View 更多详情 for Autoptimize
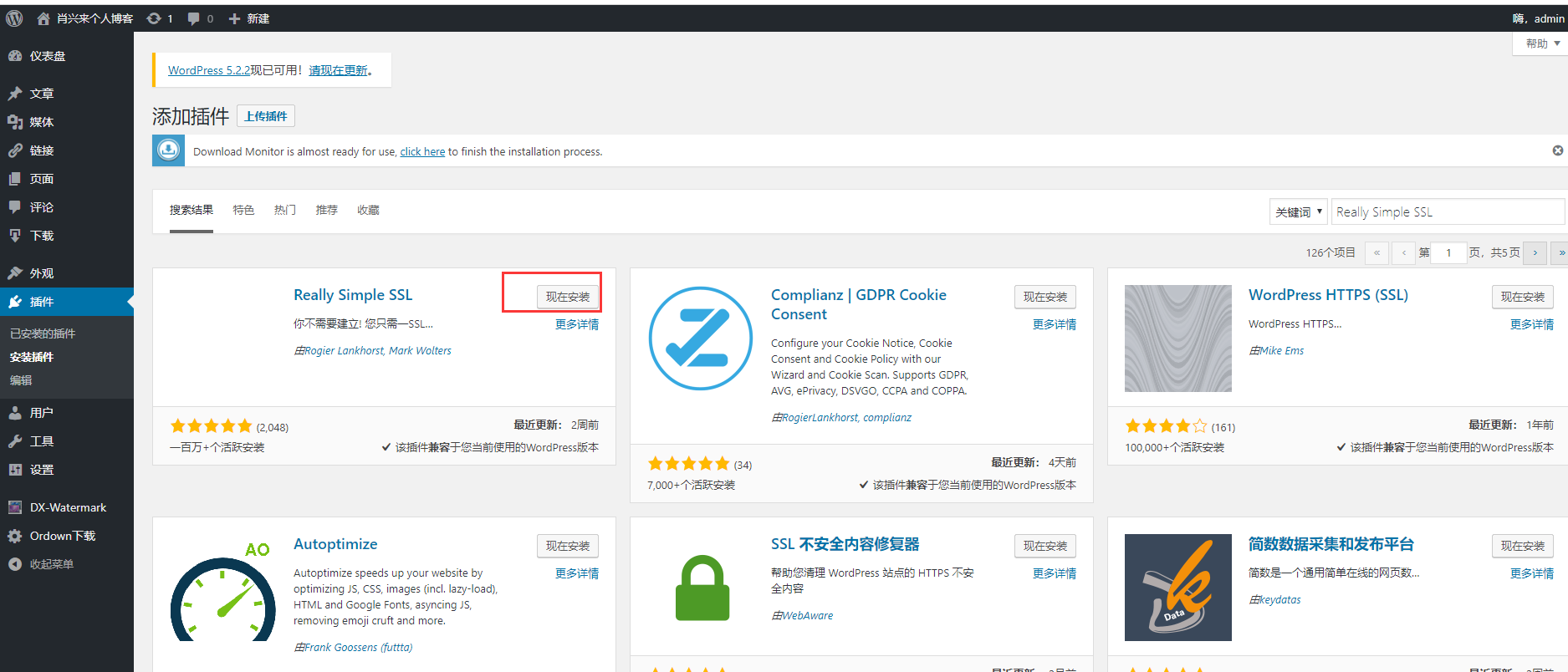This screenshot has height=672, width=1568. coord(577,573)
